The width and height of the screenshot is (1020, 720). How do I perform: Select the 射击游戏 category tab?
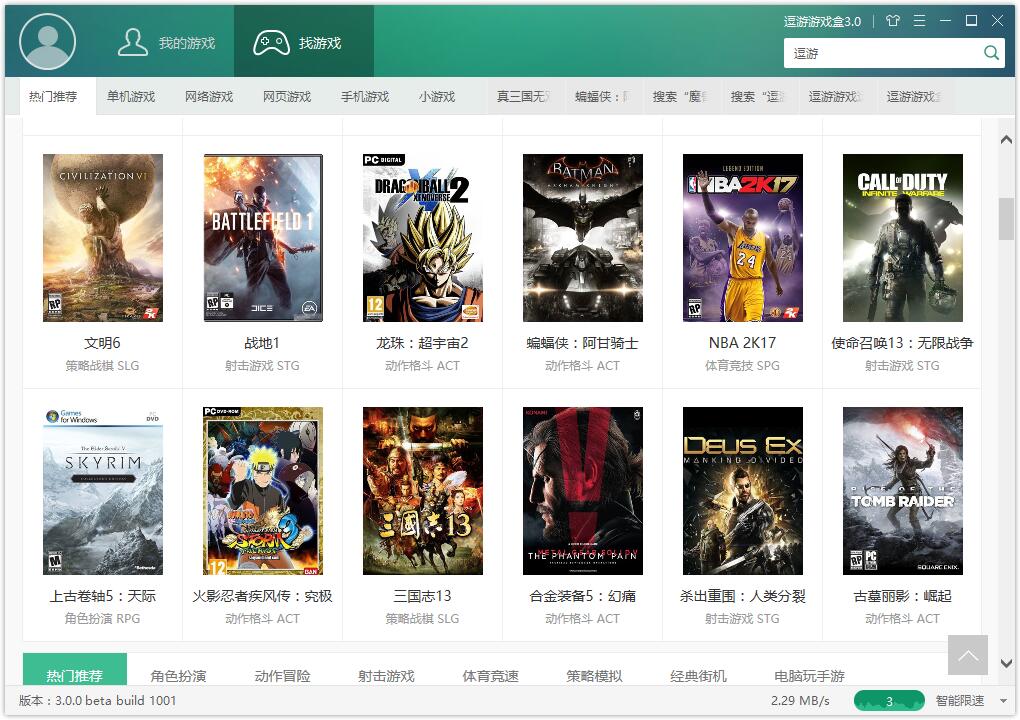click(386, 676)
